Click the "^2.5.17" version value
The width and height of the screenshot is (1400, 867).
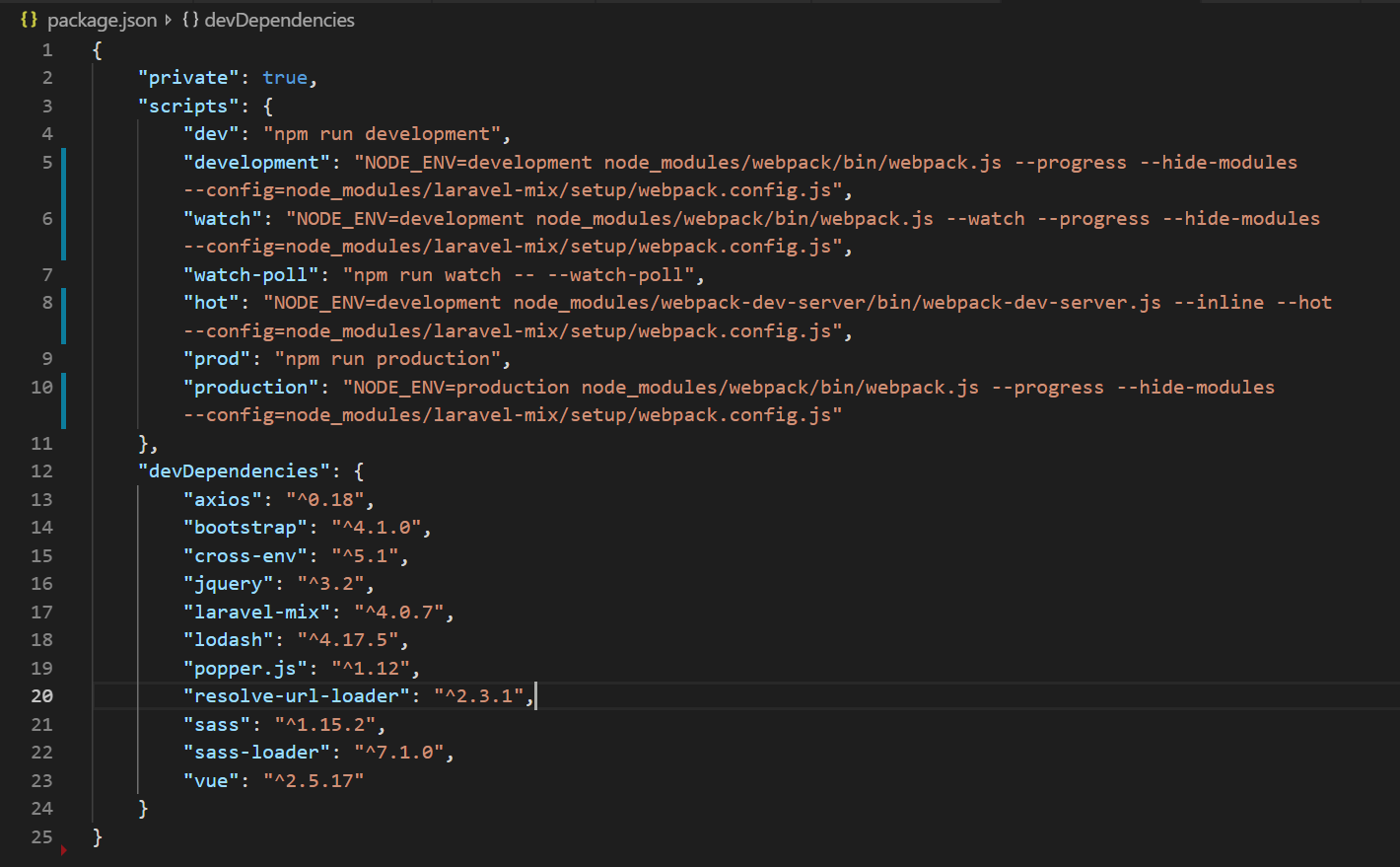314,780
